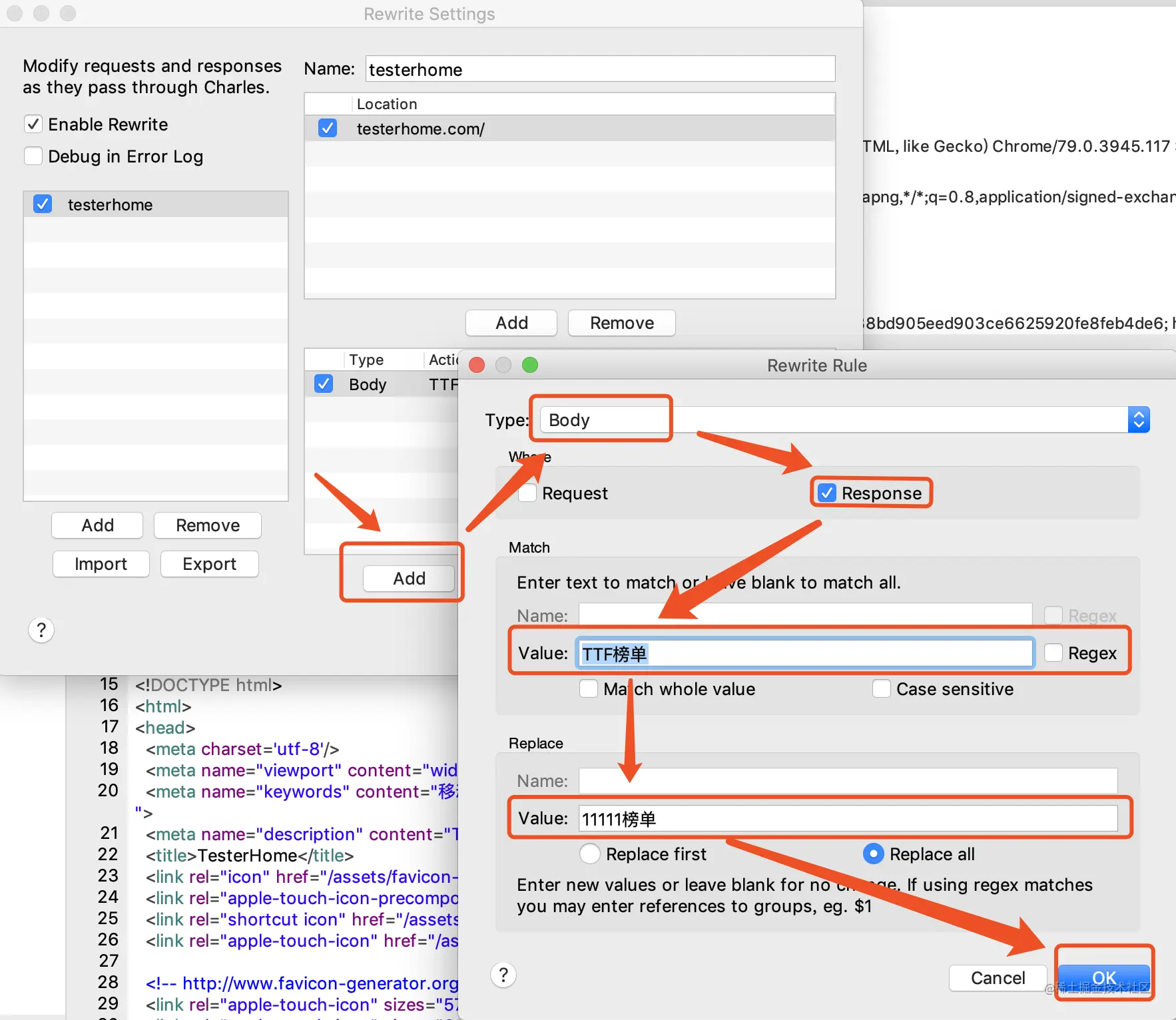Click the green zoom button of Rewrite Rule
Viewport: 1176px width, 1020px height.
530,365
